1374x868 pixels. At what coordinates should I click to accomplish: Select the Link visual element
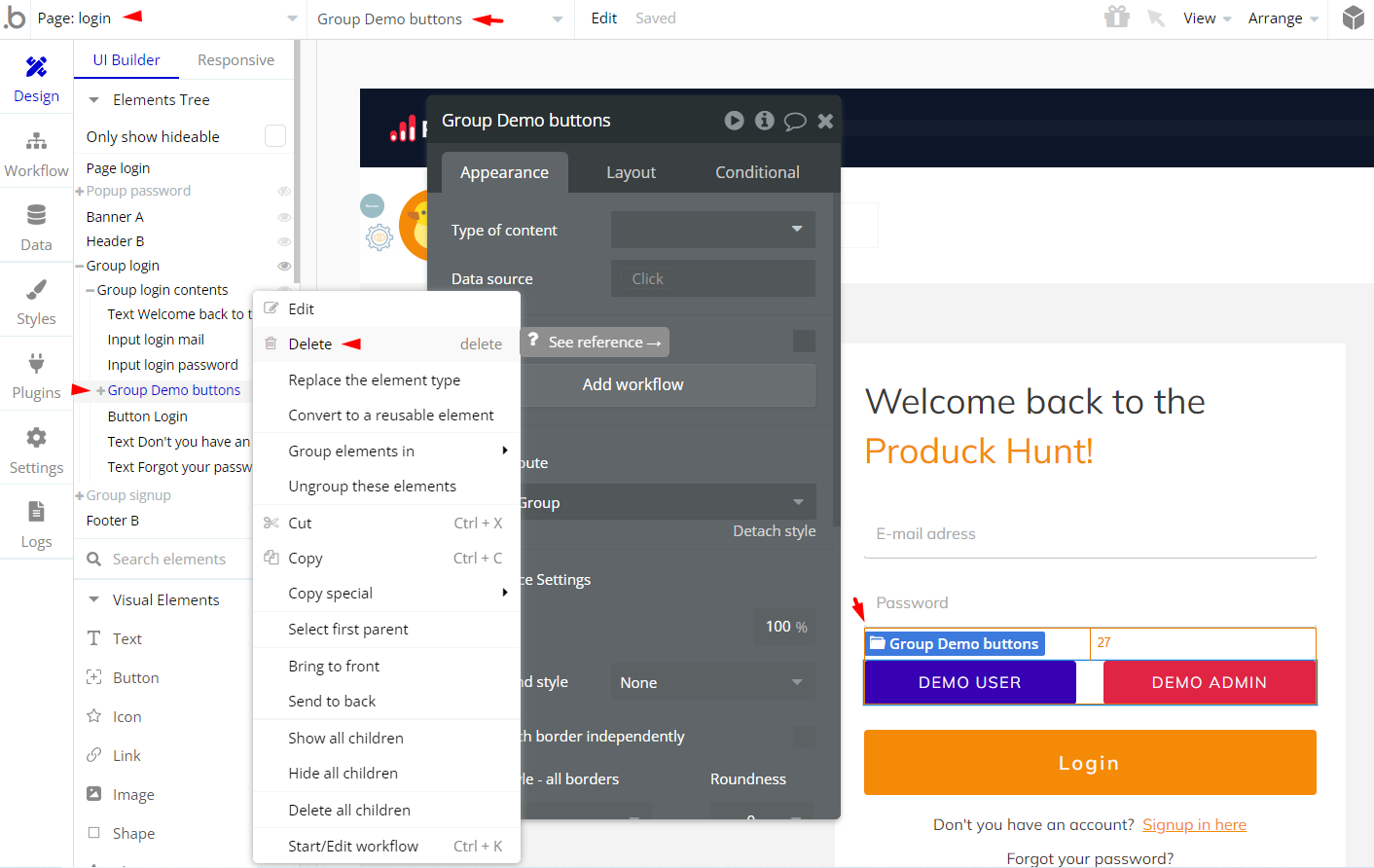click(127, 755)
